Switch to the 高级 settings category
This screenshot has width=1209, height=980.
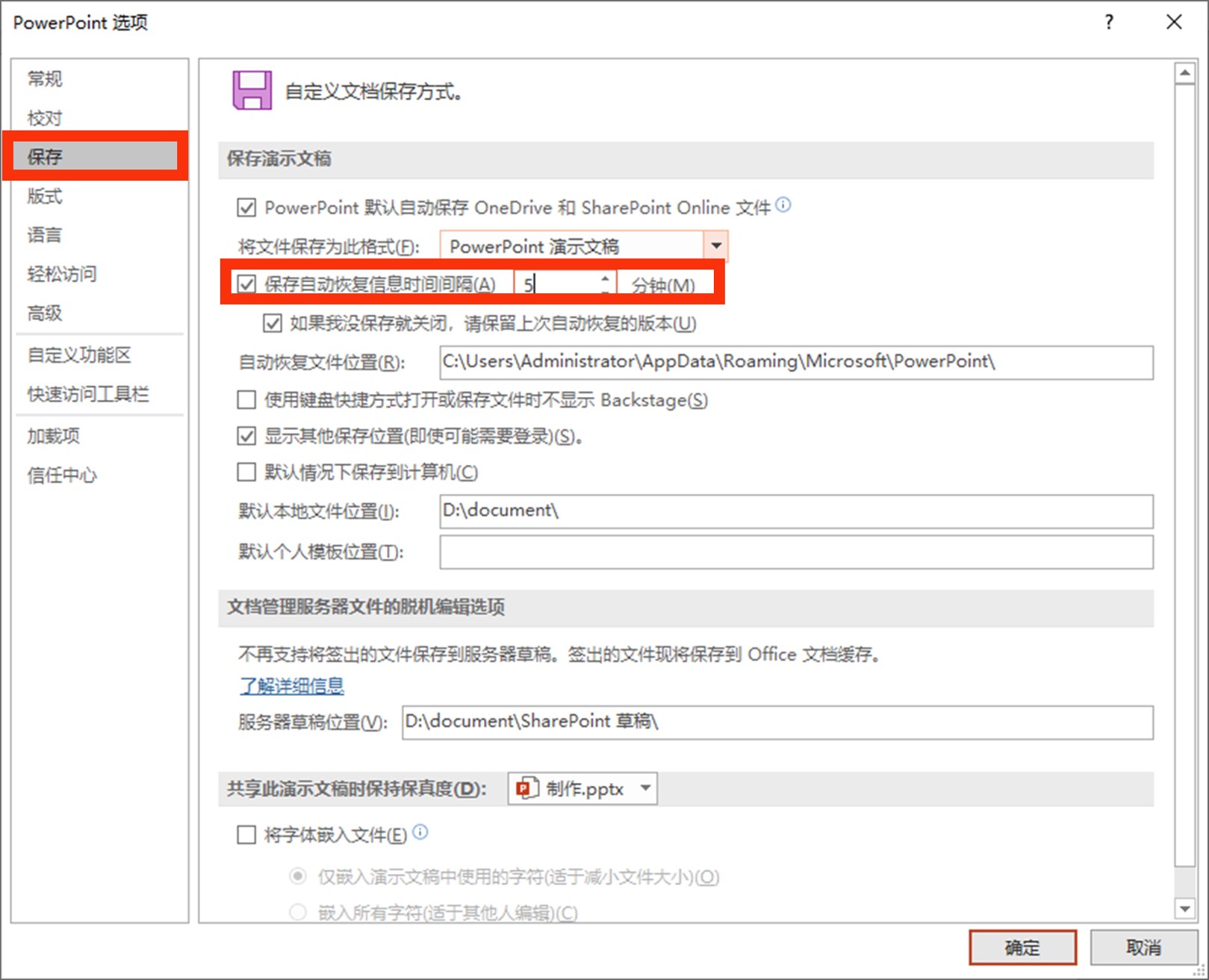click(44, 313)
